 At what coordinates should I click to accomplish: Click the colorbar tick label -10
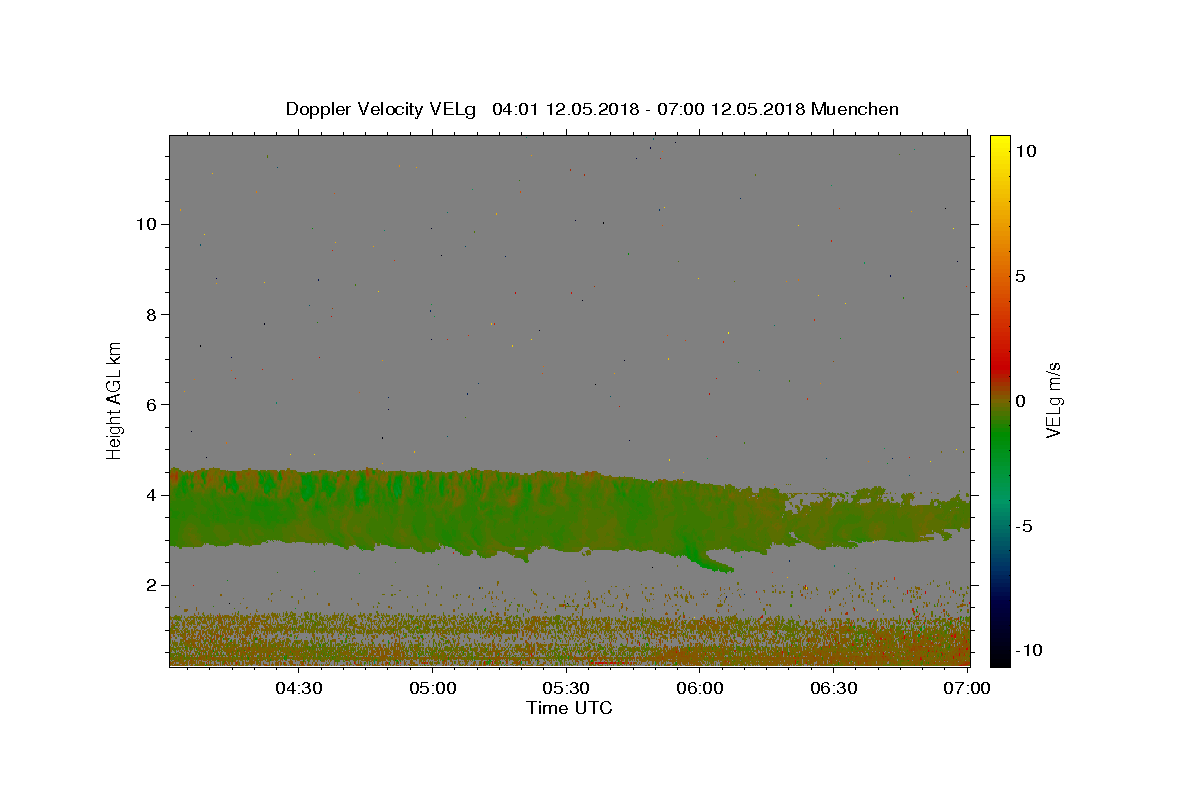[1028, 651]
